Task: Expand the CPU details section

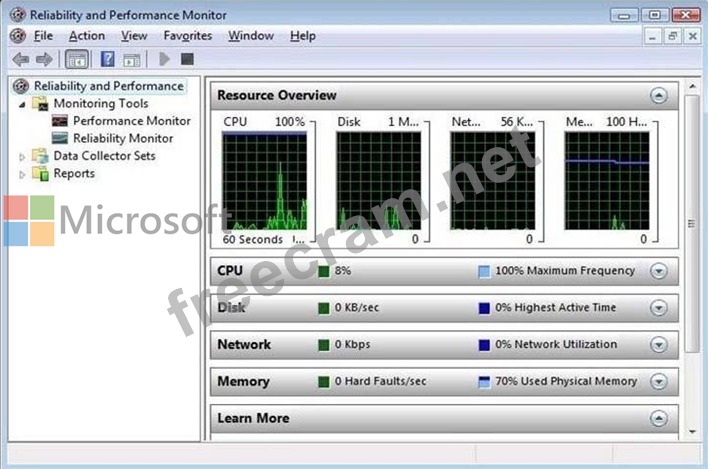Action: click(659, 271)
